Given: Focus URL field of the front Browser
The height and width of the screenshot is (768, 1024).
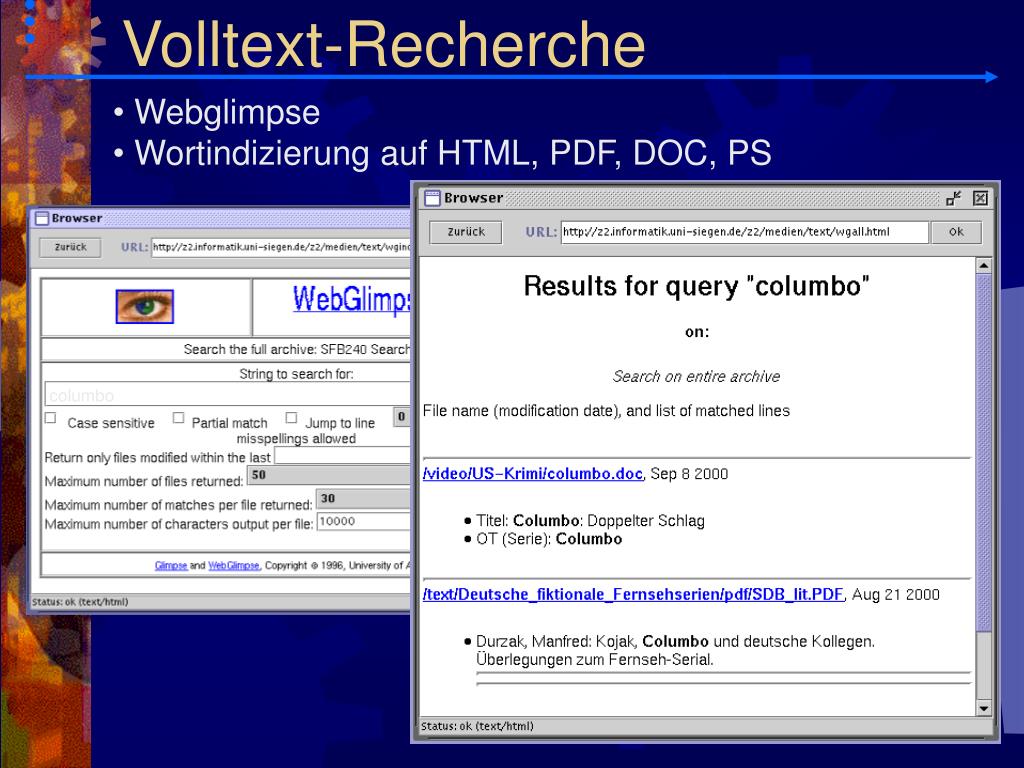Looking at the screenshot, I should click(744, 232).
